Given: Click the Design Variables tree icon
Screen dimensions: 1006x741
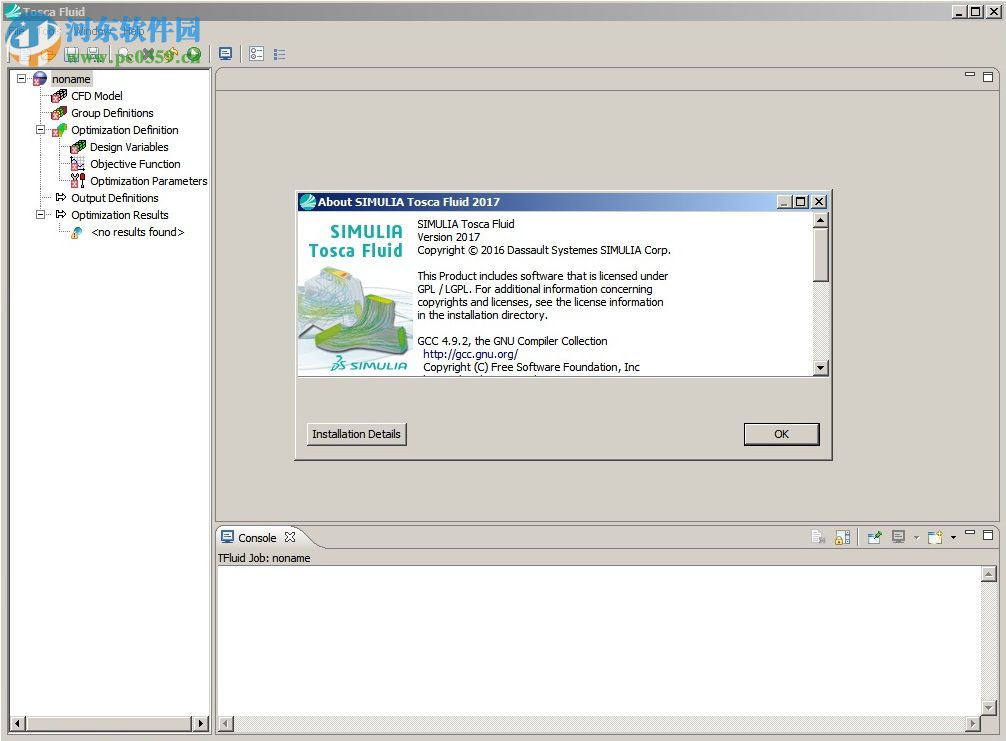Looking at the screenshot, I should pyautogui.click(x=78, y=147).
